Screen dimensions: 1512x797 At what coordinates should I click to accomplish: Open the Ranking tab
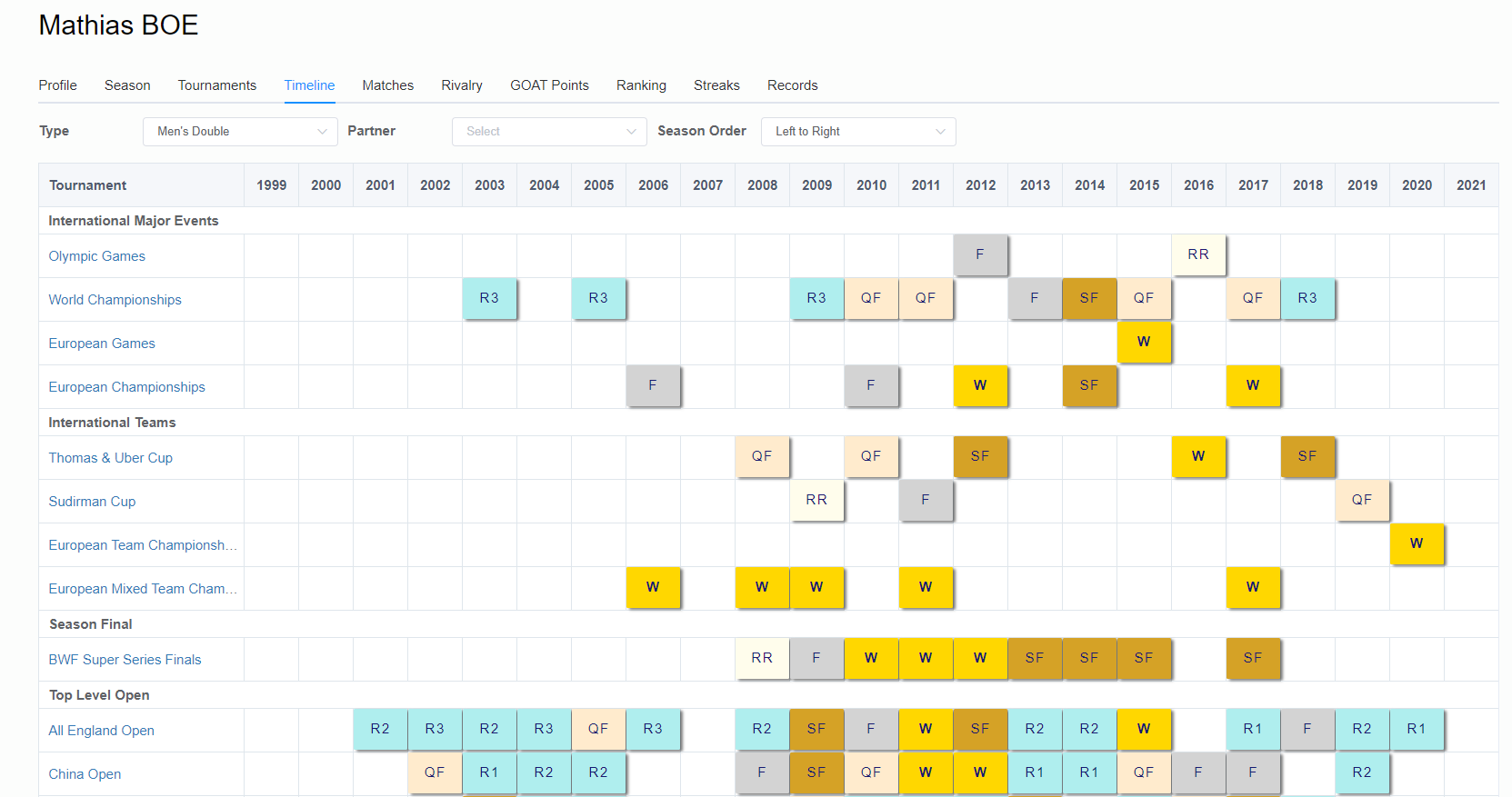(x=641, y=85)
